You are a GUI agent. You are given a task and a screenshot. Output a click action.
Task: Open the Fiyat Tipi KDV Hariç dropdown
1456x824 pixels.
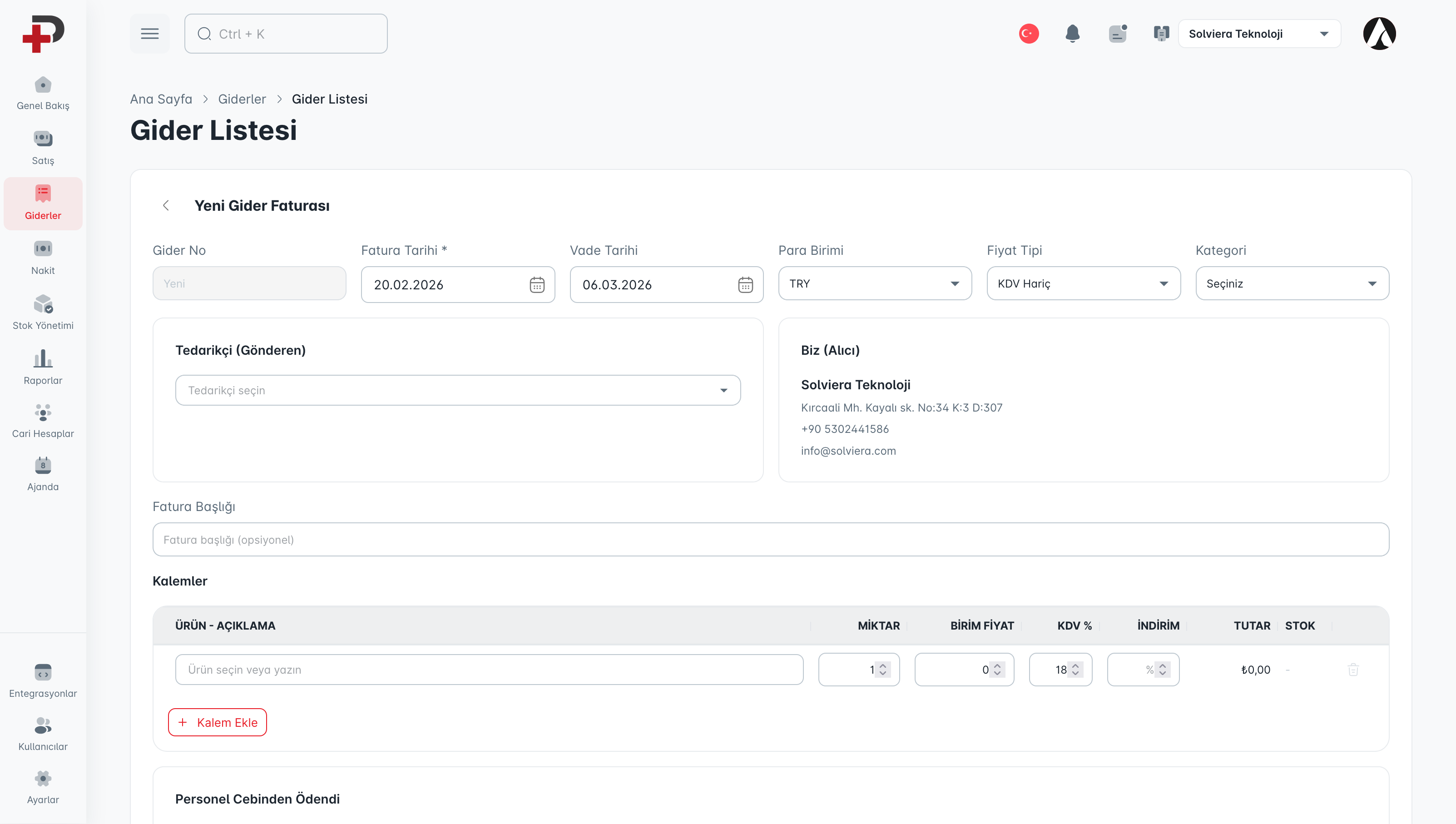coord(1083,283)
